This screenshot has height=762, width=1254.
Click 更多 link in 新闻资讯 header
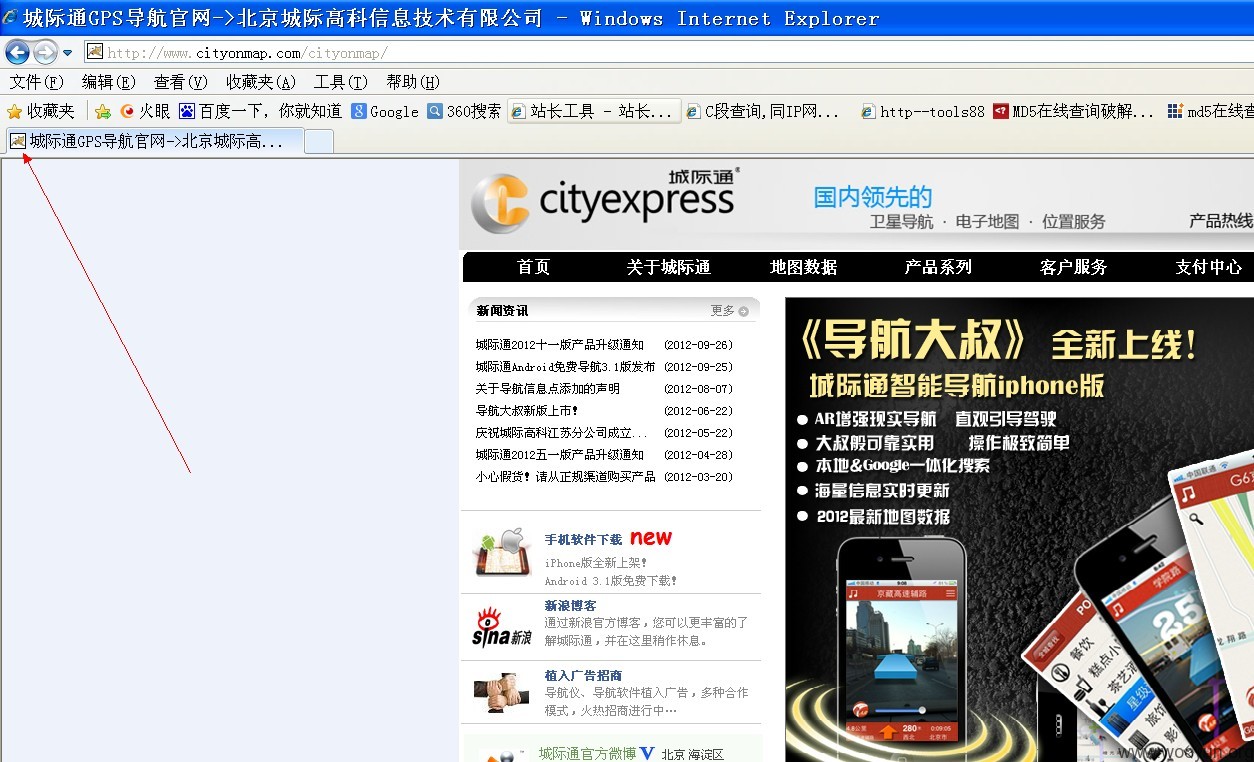click(x=729, y=311)
